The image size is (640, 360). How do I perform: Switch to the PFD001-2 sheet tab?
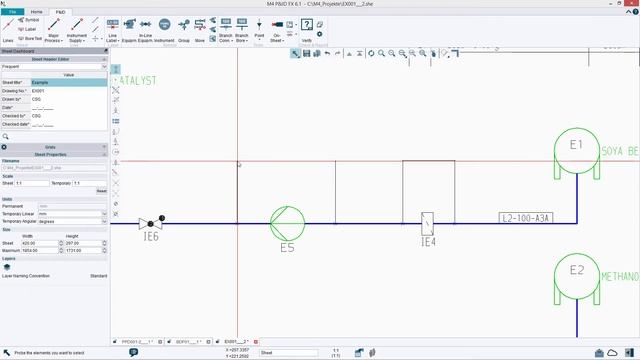(x=138, y=342)
